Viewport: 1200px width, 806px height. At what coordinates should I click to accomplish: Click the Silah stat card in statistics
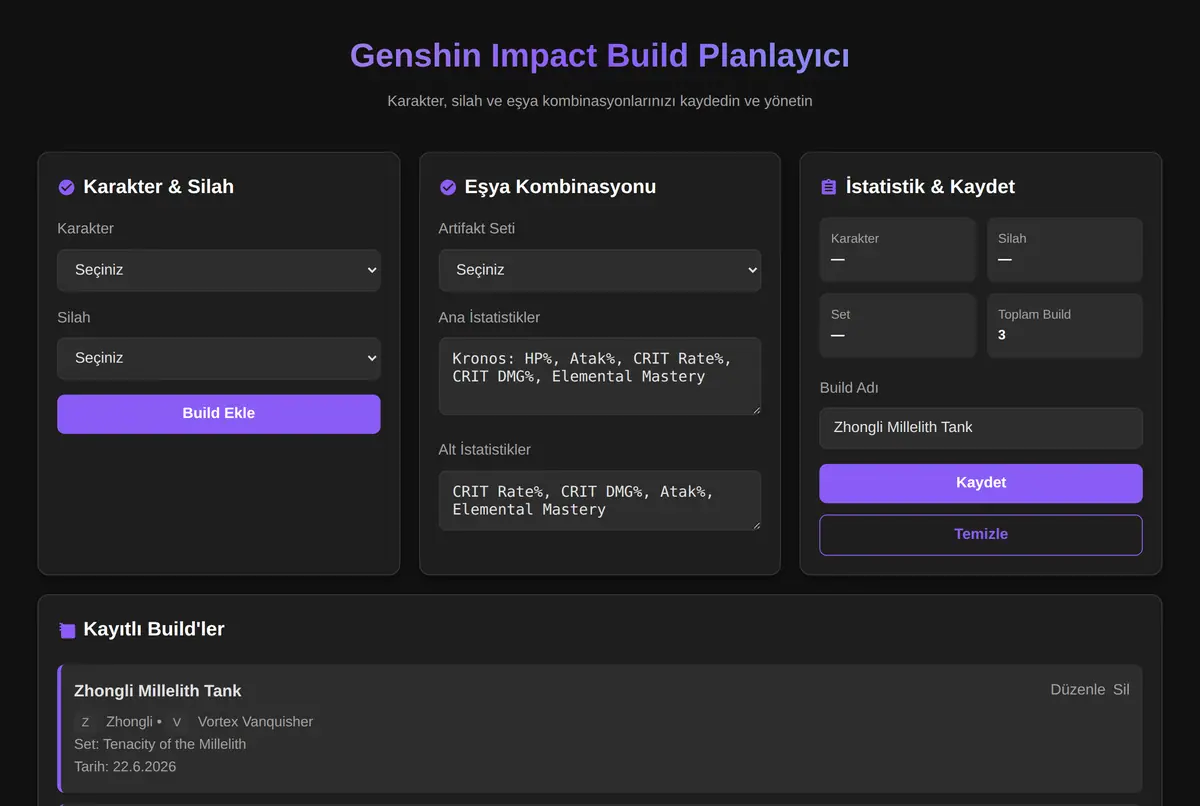pyautogui.click(x=1065, y=250)
